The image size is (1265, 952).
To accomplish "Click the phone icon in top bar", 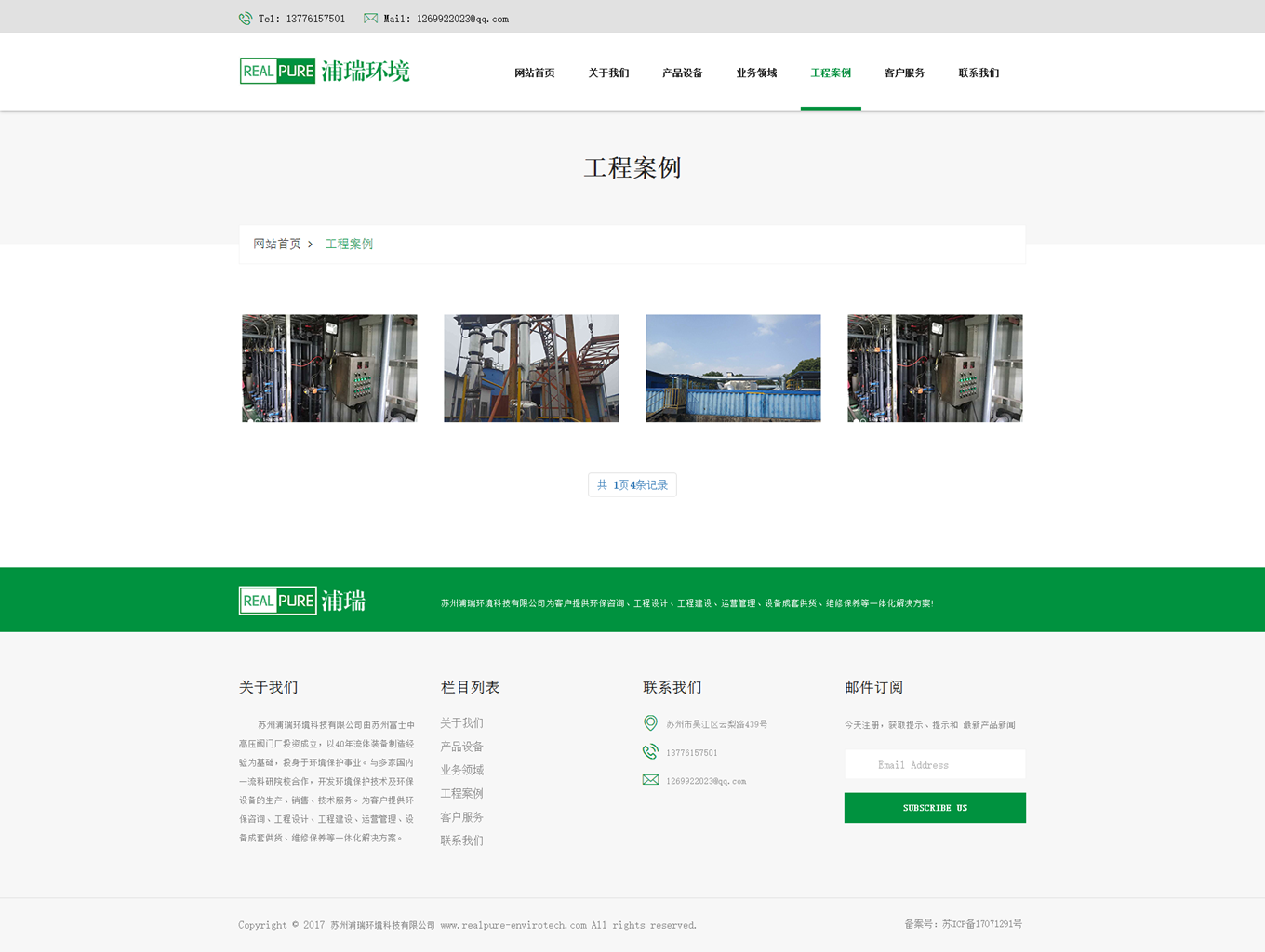I will pos(246,19).
